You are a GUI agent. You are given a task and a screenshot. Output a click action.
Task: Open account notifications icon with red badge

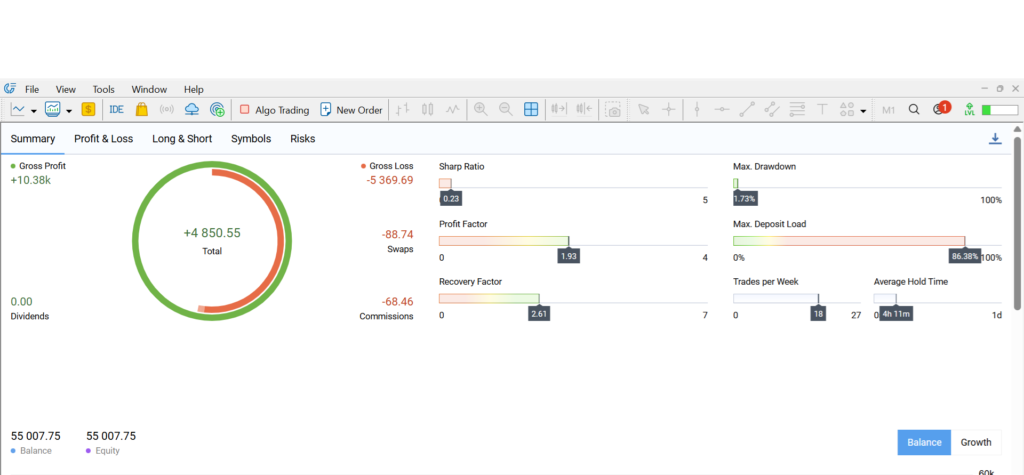pyautogui.click(x=940, y=110)
